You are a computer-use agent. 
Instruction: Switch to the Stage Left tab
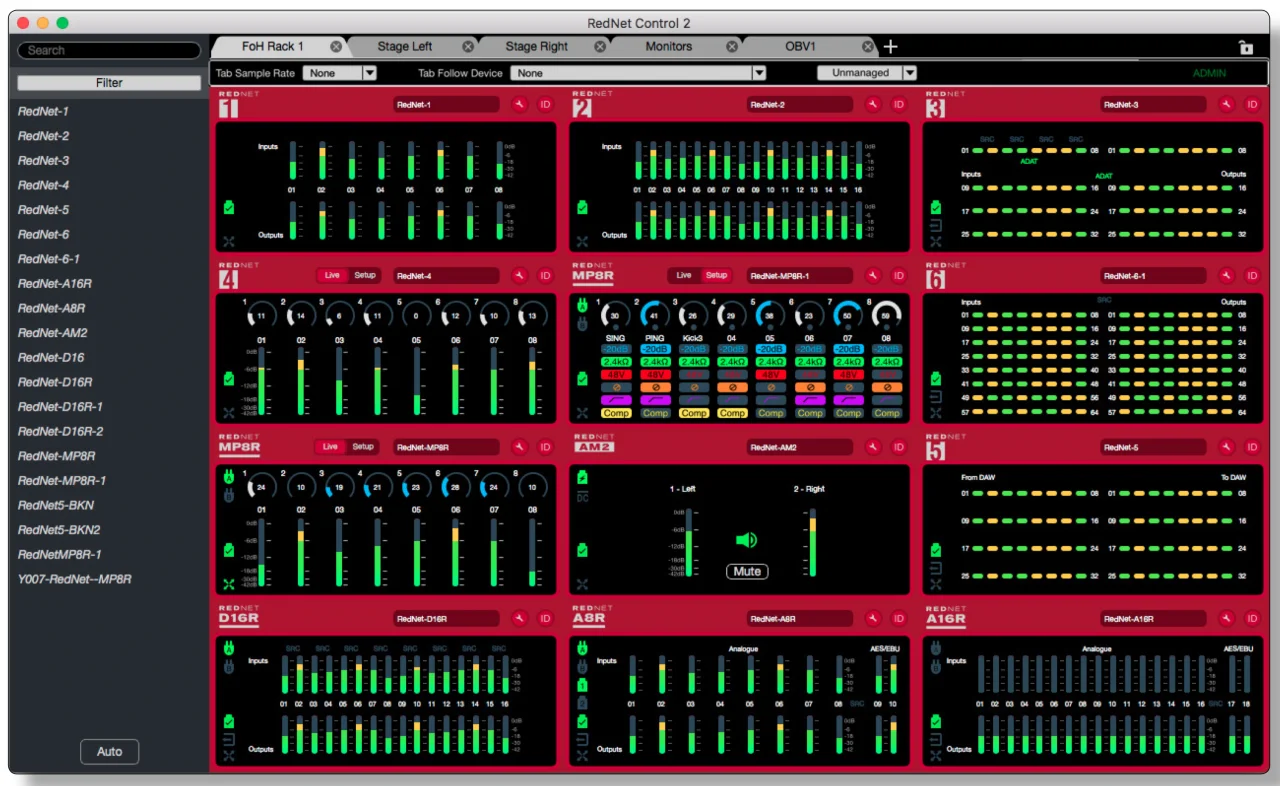tap(405, 47)
